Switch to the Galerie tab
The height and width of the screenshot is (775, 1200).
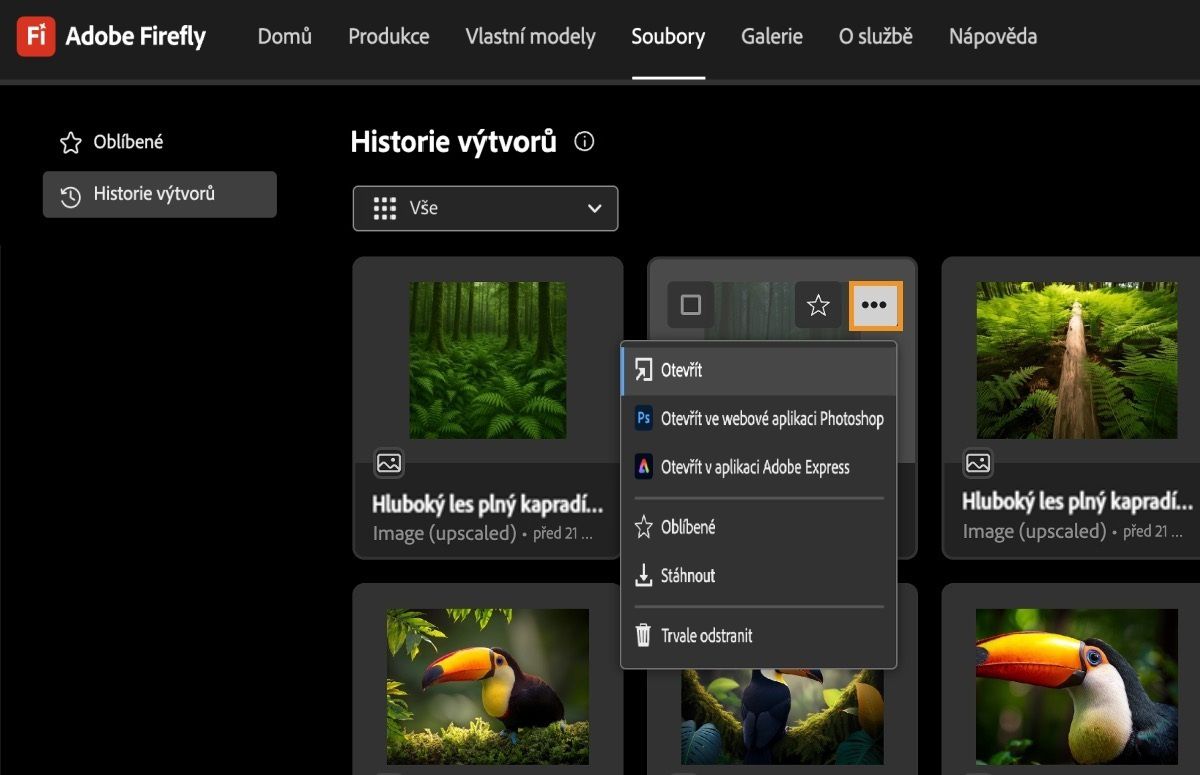(x=771, y=37)
